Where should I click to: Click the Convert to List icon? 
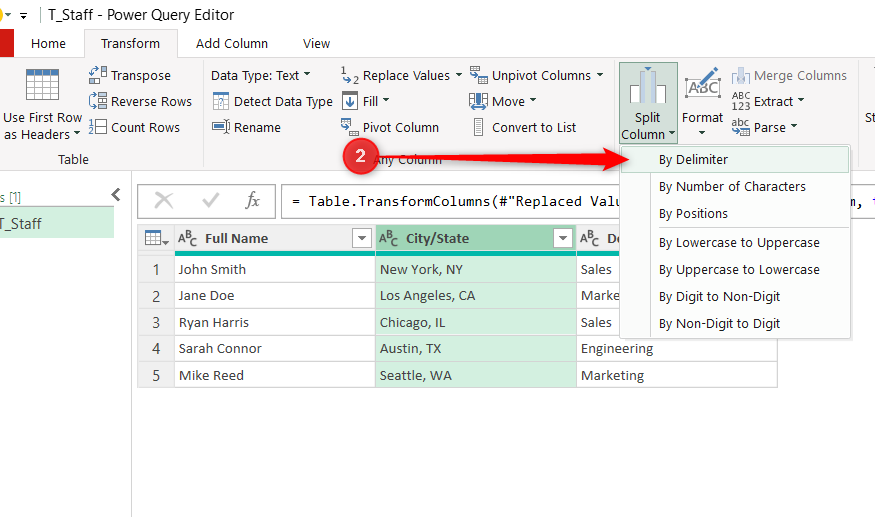click(x=478, y=127)
